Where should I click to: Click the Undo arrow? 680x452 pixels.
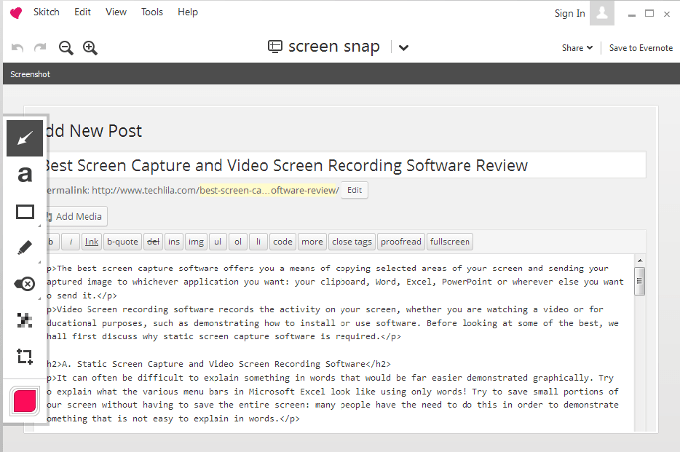17,48
